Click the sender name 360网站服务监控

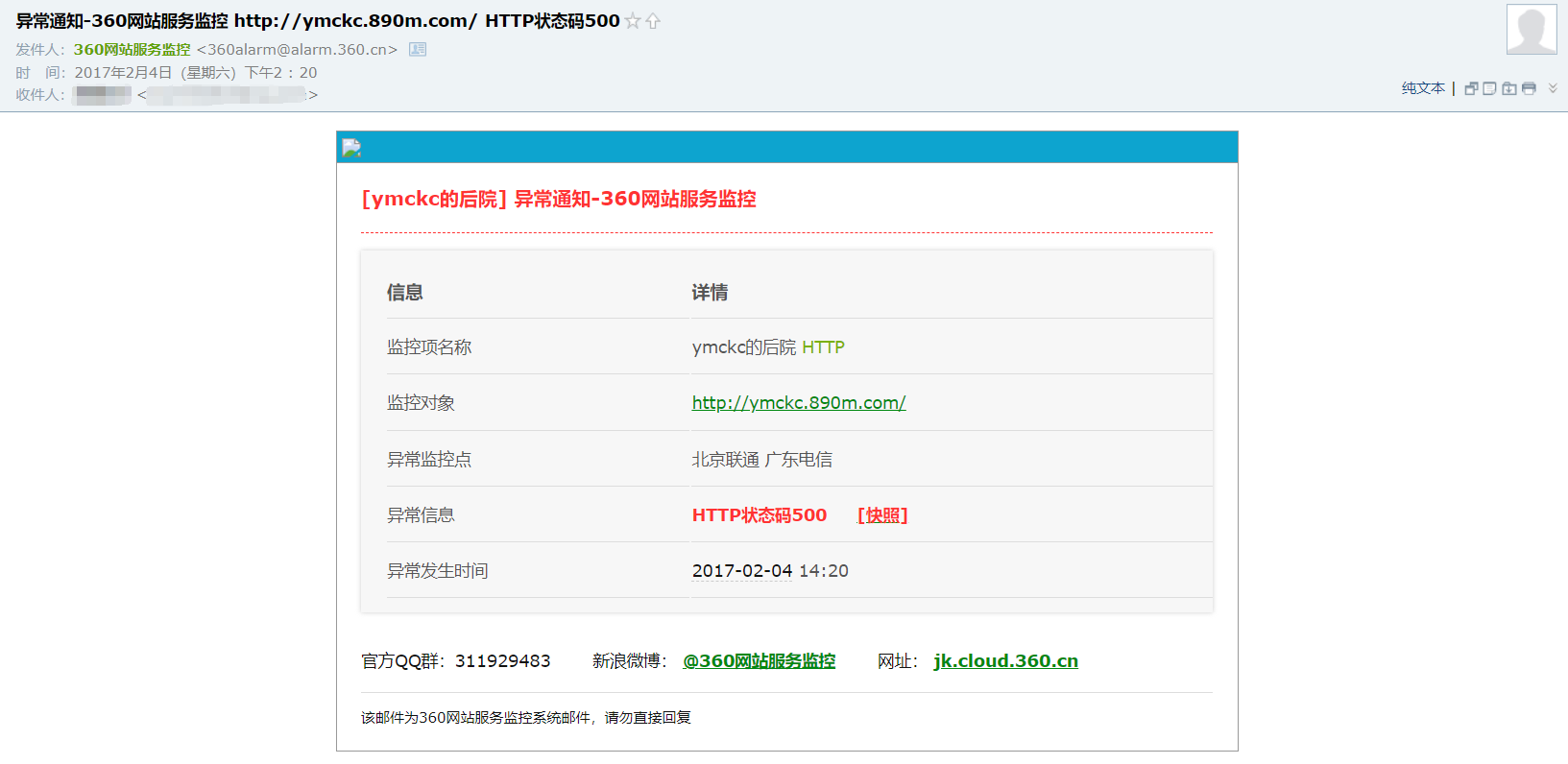pos(133,49)
